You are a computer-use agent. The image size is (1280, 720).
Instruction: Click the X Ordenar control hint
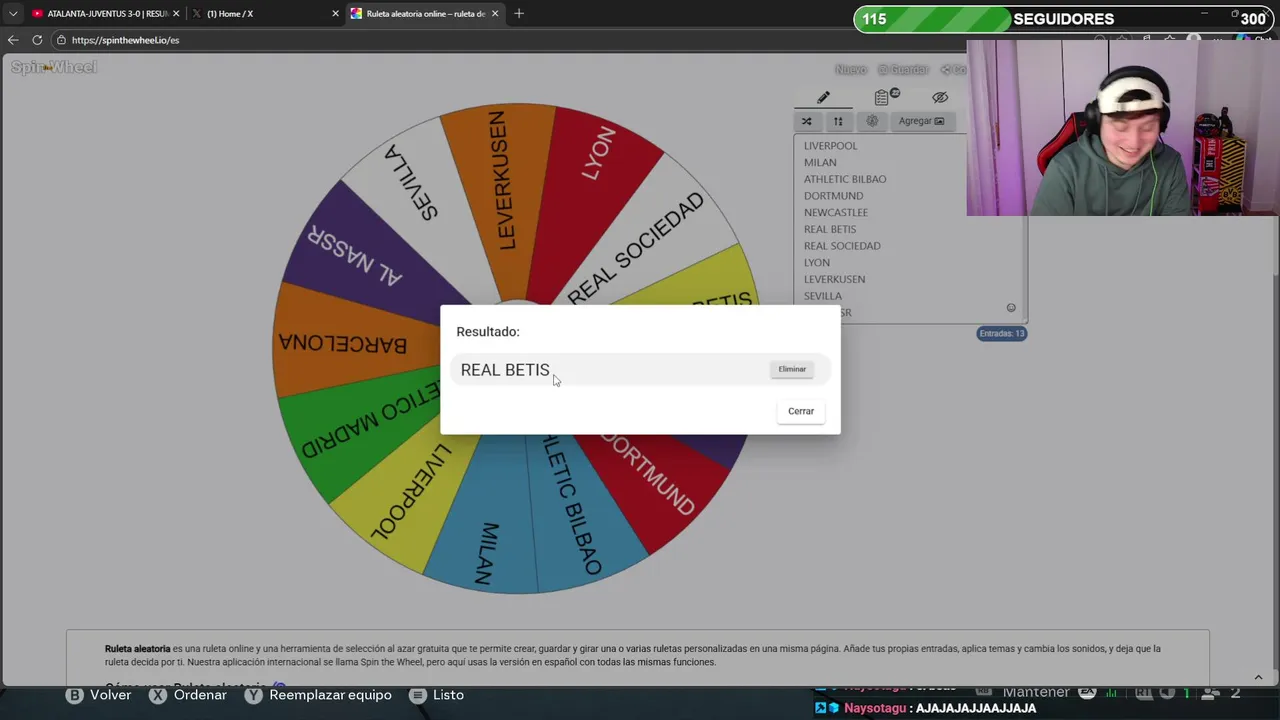click(188, 695)
